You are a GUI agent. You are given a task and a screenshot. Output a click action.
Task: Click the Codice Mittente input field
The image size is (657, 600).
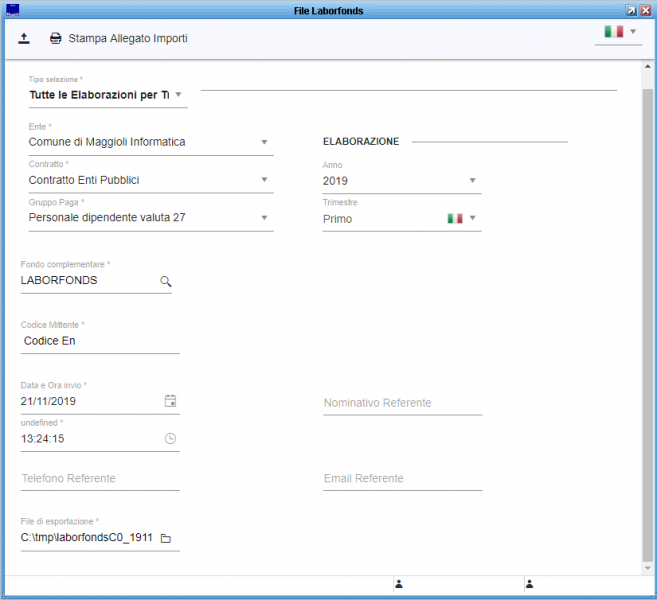coord(100,341)
